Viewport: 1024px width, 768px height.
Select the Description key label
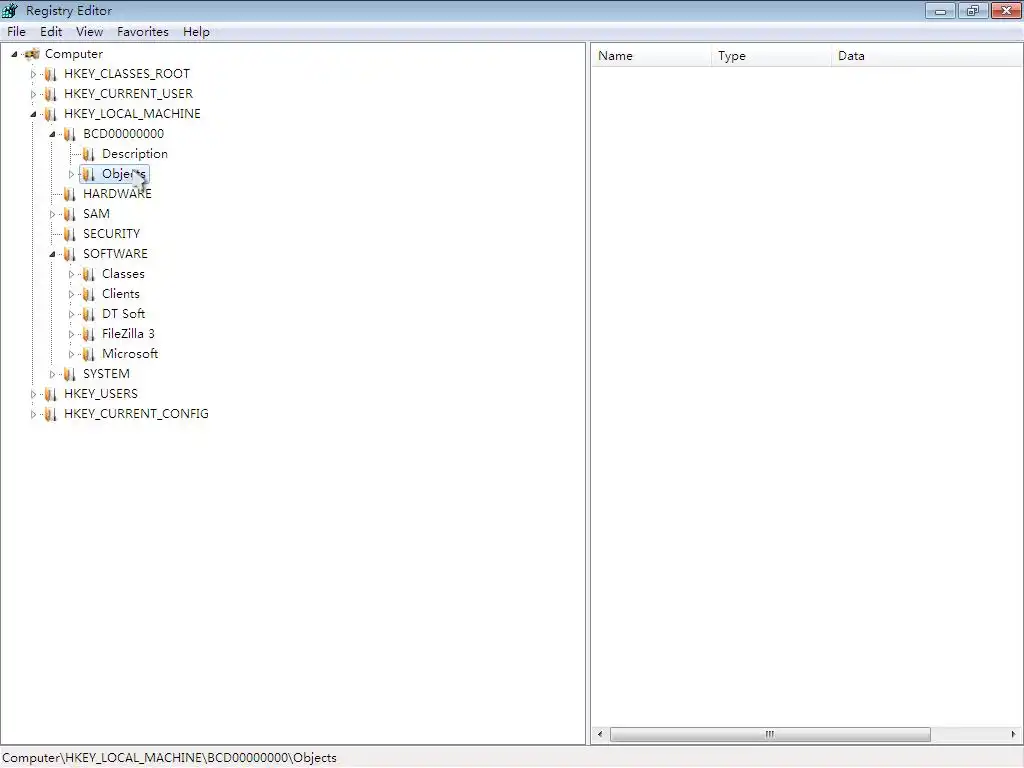pos(135,154)
